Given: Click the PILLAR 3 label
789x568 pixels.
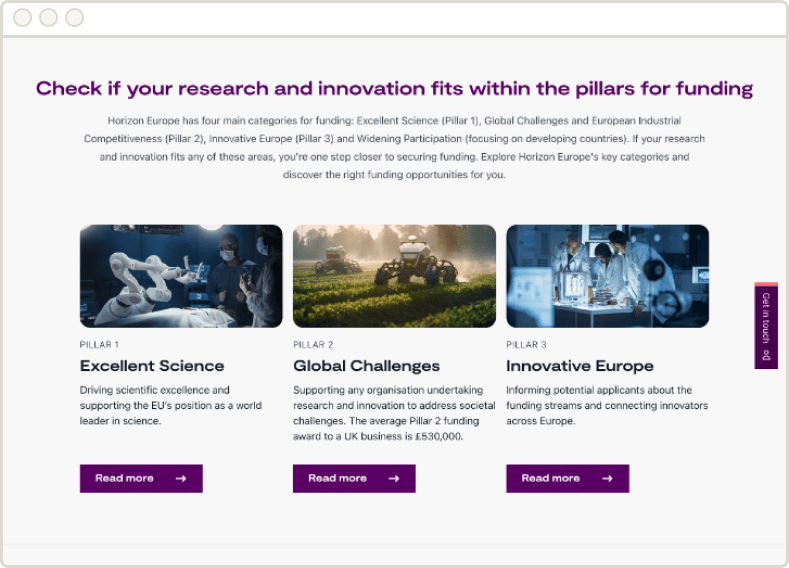Looking at the screenshot, I should 526,345.
